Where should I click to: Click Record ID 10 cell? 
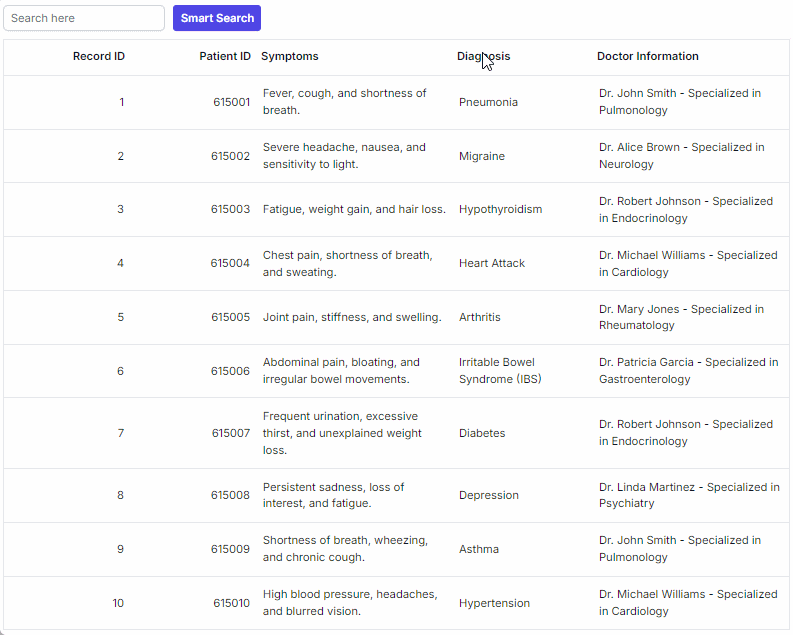[118, 603]
